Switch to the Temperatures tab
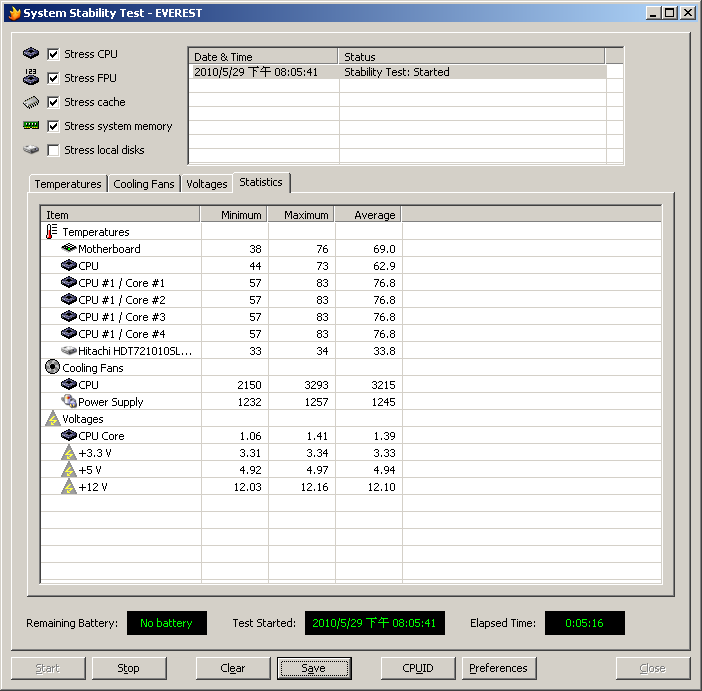This screenshot has width=702, height=691. (x=68, y=184)
